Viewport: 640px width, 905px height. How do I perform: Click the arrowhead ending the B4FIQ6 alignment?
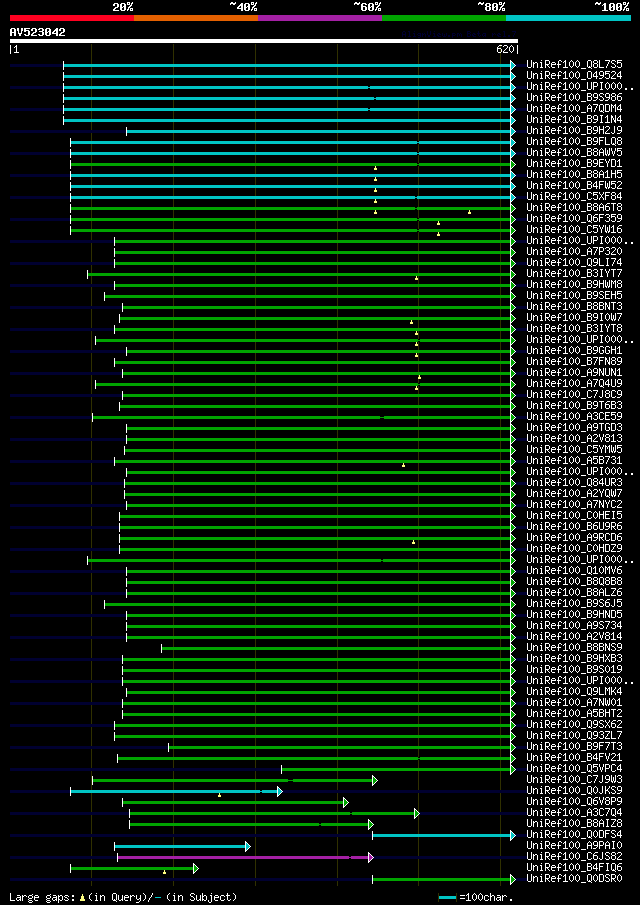(196, 869)
